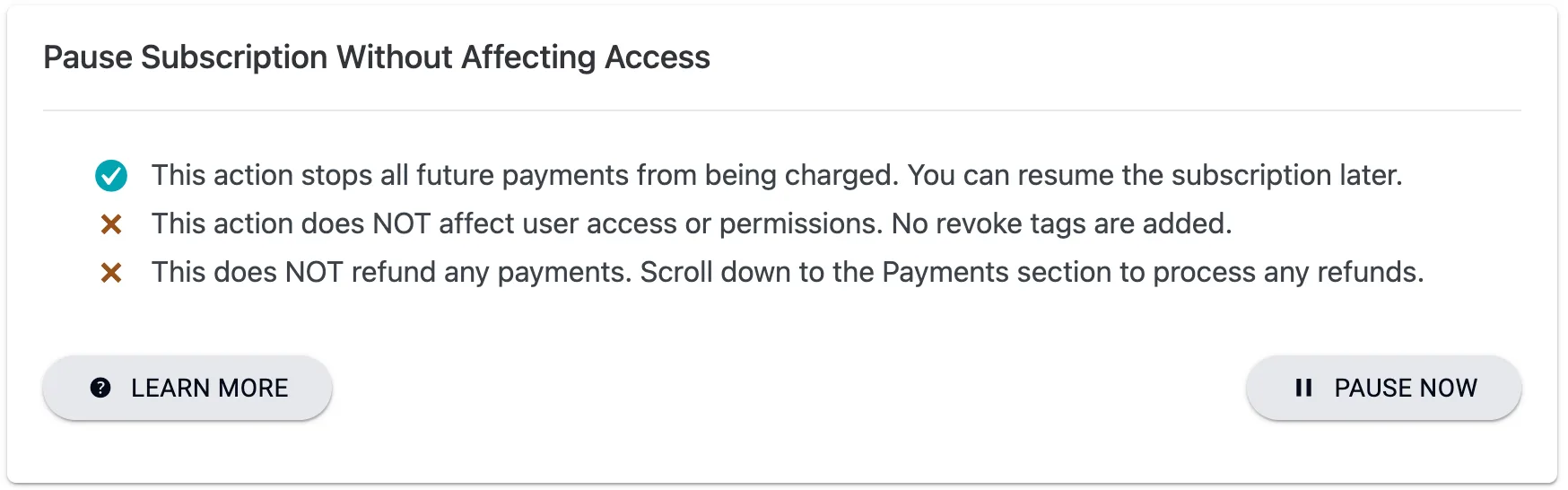This screenshot has height=490, width=1568.
Task: Click the question mark icon on Learn More
Action: (100, 388)
